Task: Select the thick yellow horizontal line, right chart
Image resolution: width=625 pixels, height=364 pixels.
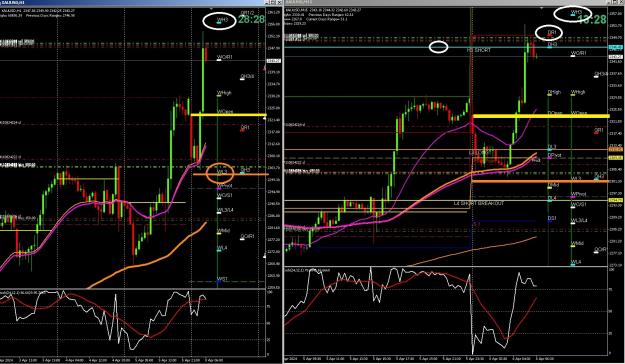Action: [x=540, y=116]
